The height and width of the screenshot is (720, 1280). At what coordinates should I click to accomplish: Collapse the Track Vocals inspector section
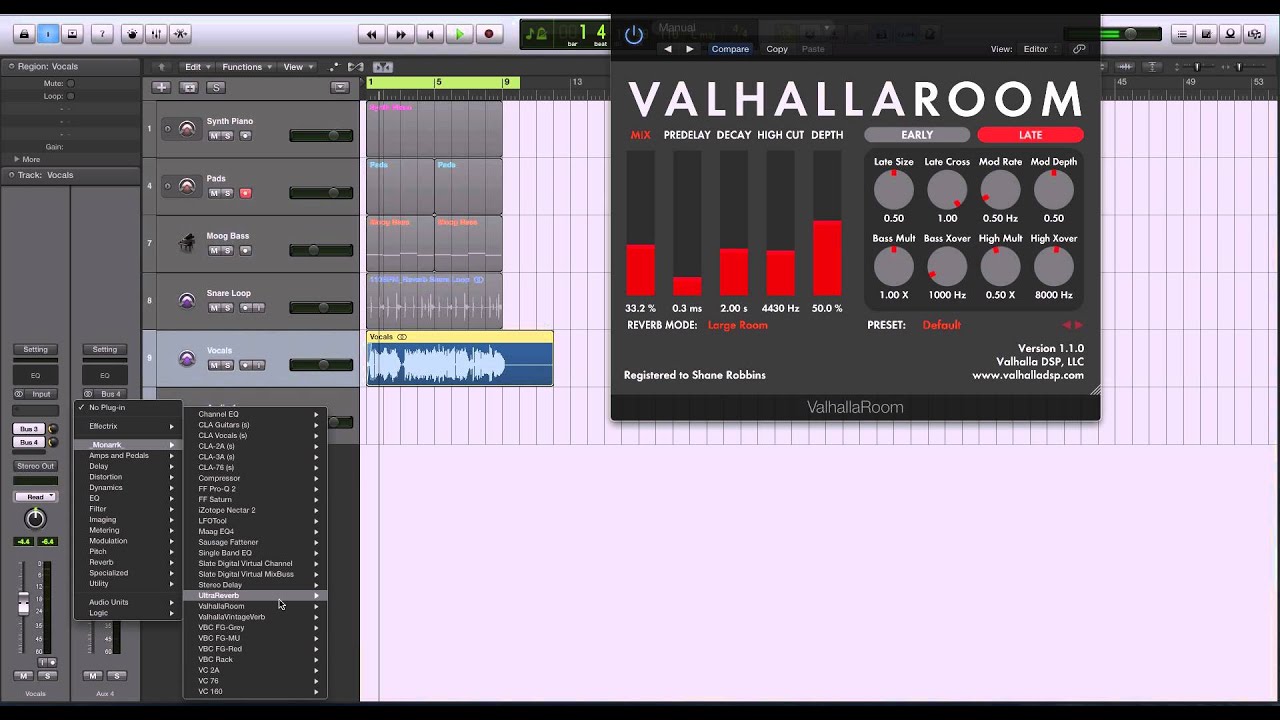(x=11, y=175)
